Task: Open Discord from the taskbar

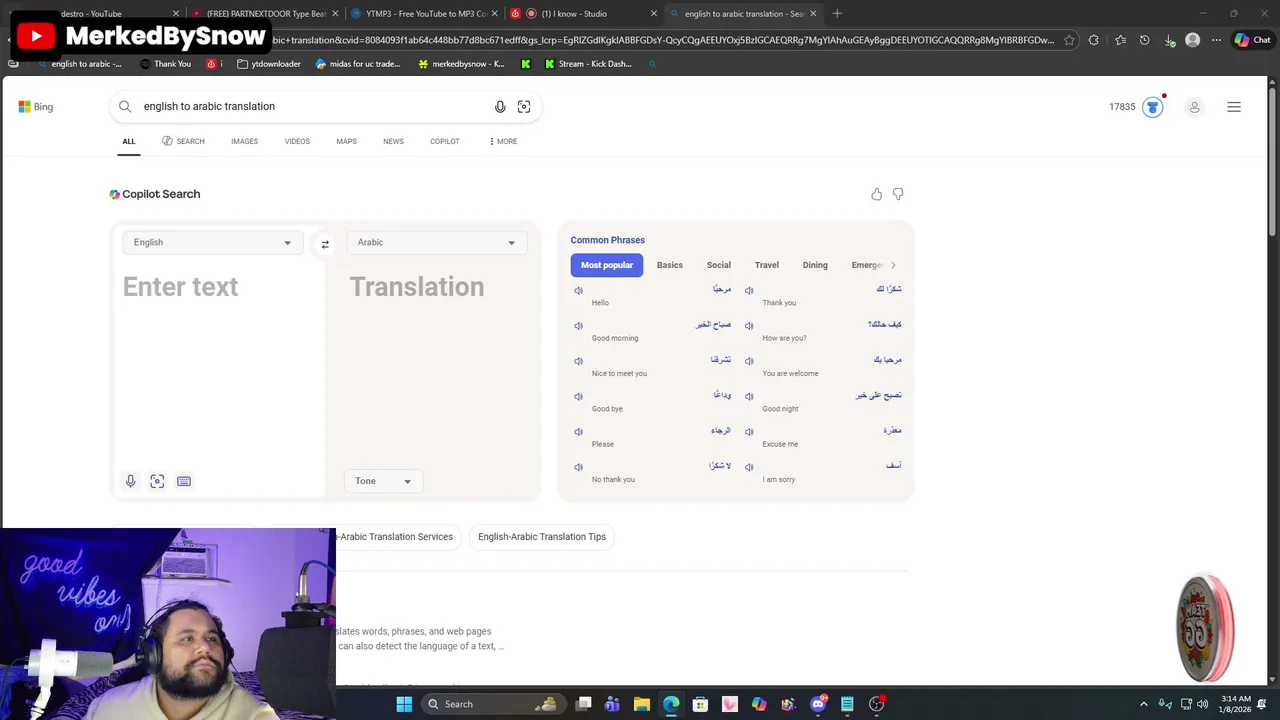Action: [x=818, y=704]
